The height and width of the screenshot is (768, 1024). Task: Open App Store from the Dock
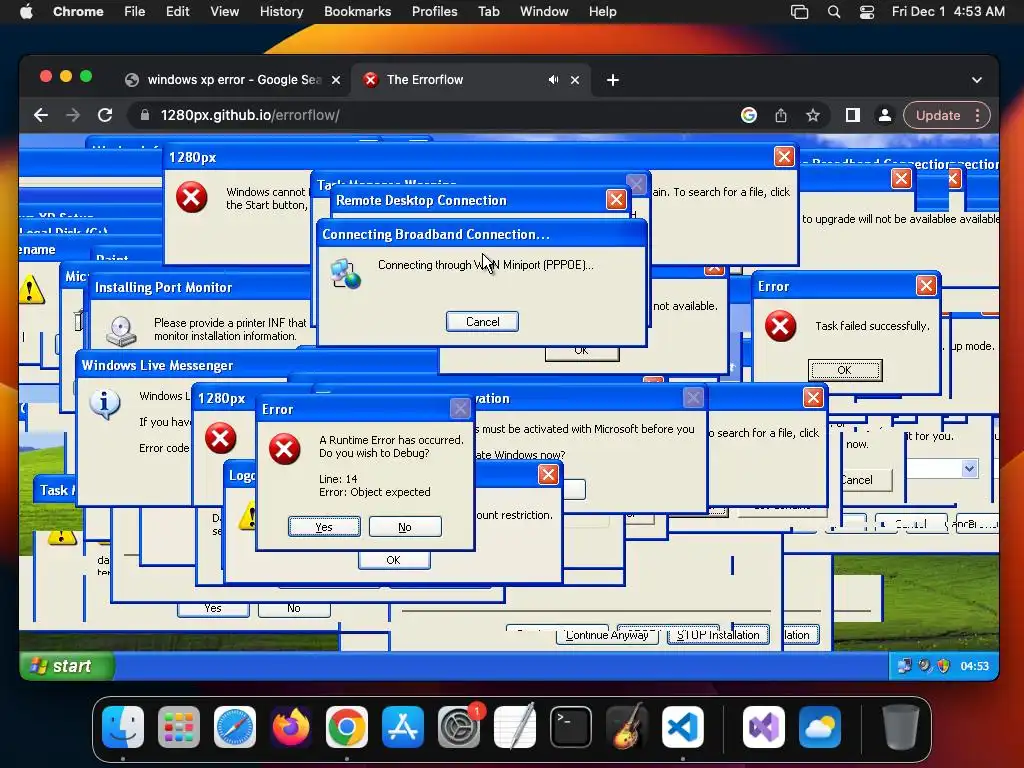point(403,727)
